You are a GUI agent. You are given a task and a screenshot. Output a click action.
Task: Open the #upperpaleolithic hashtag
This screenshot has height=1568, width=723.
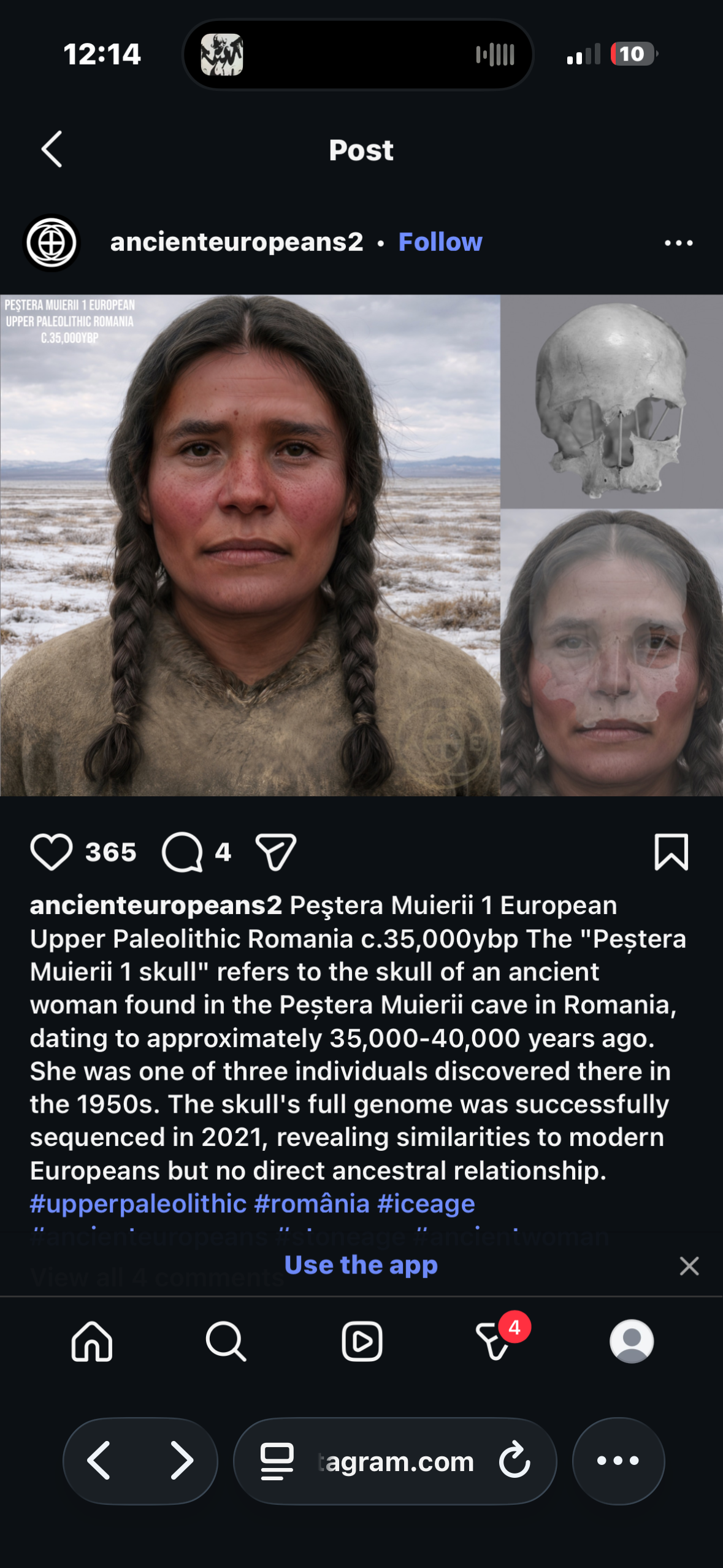138,1204
